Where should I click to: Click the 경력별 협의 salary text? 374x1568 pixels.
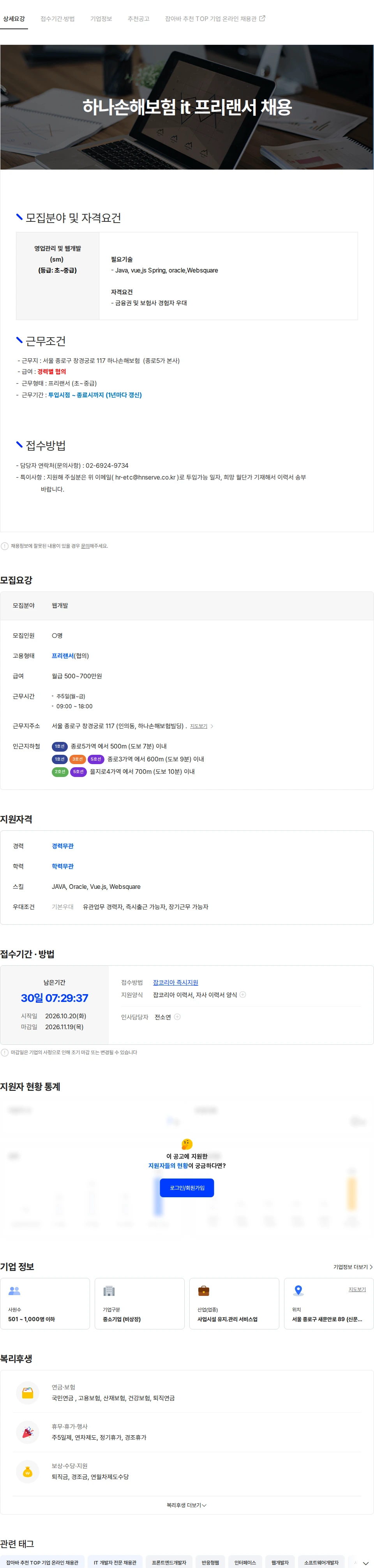click(x=52, y=372)
